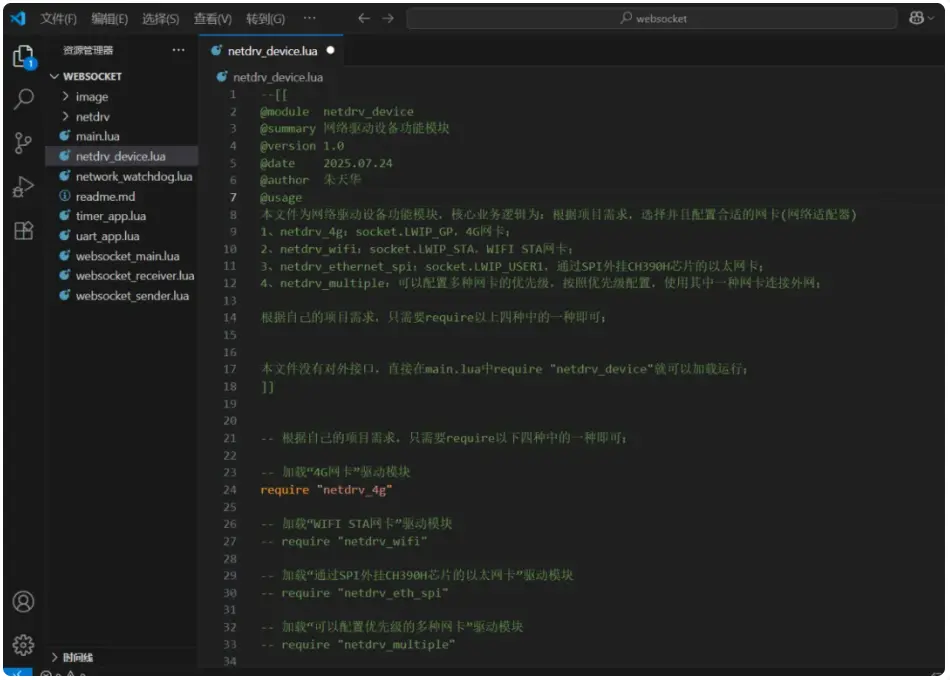Click commented require "netdrv_eth_spi" line
This screenshot has height=680, width=950.
click(354, 593)
